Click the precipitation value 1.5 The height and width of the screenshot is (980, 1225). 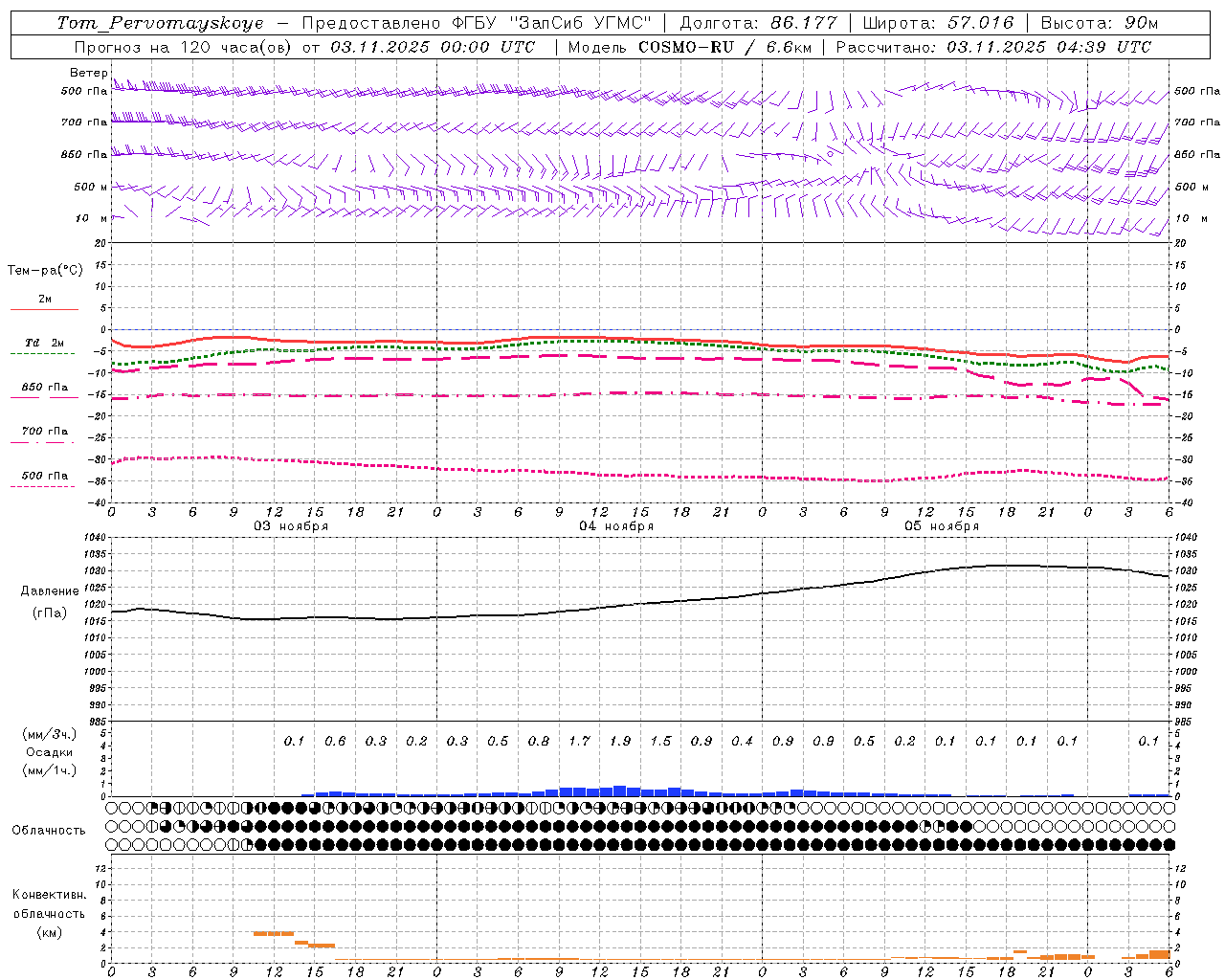point(660,741)
